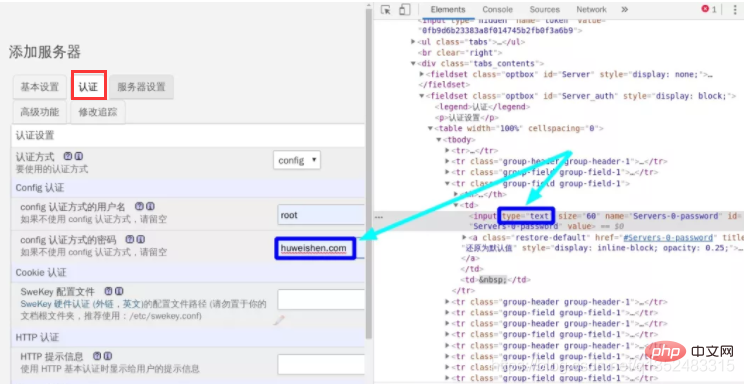This screenshot has width=744, height=384.
Task: Focus the HTTP 提示信息 input field
Action: point(321,364)
